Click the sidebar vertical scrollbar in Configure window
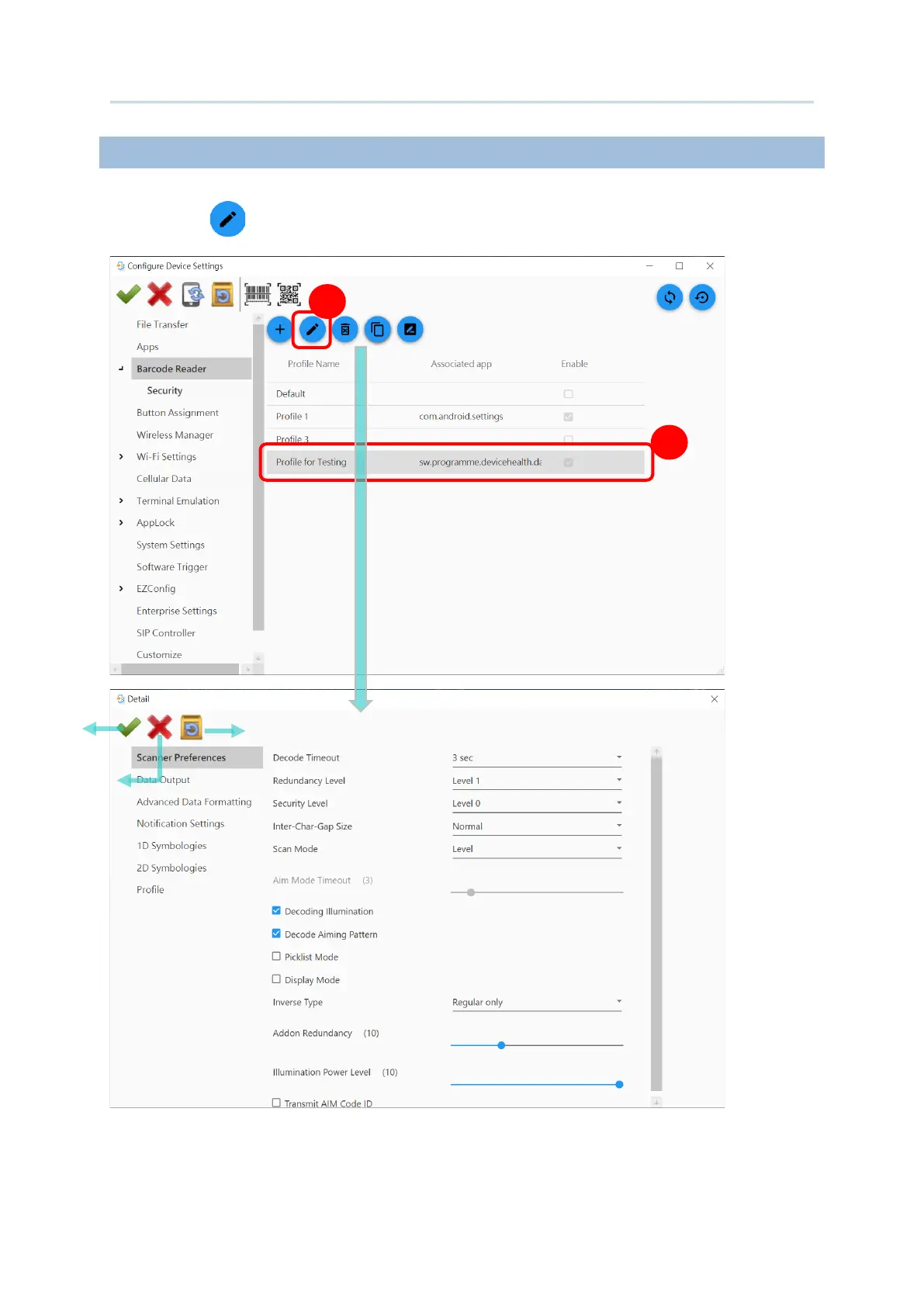 pyautogui.click(x=258, y=477)
